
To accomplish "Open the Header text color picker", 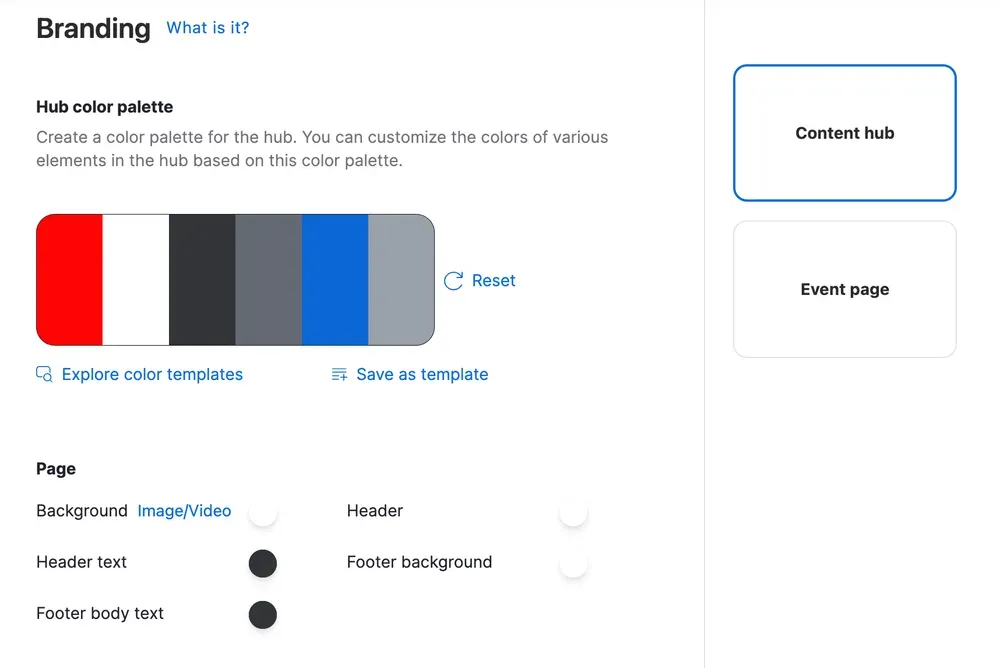I will (x=262, y=563).
